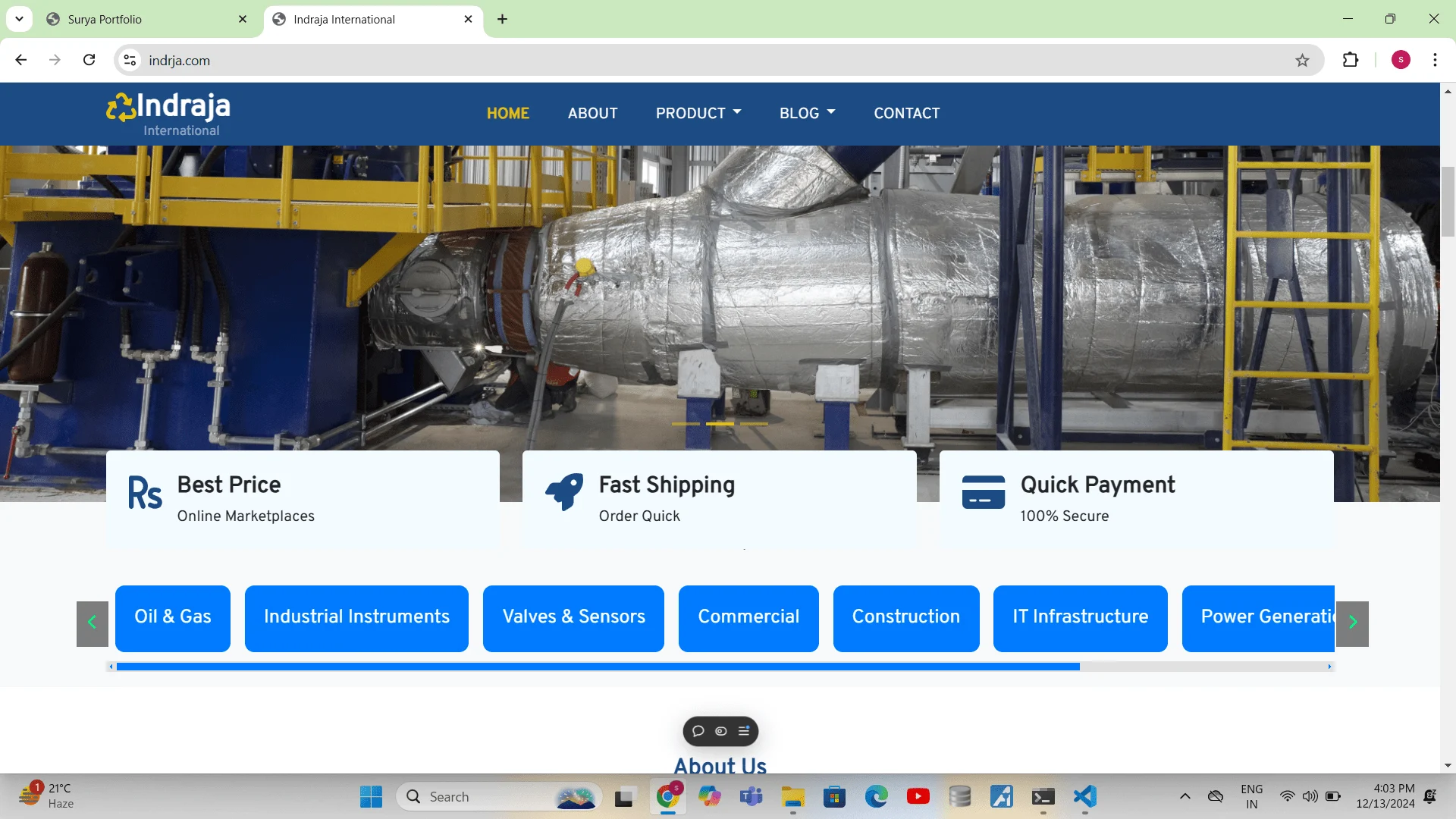Click the Indraja International logo

[167, 112]
